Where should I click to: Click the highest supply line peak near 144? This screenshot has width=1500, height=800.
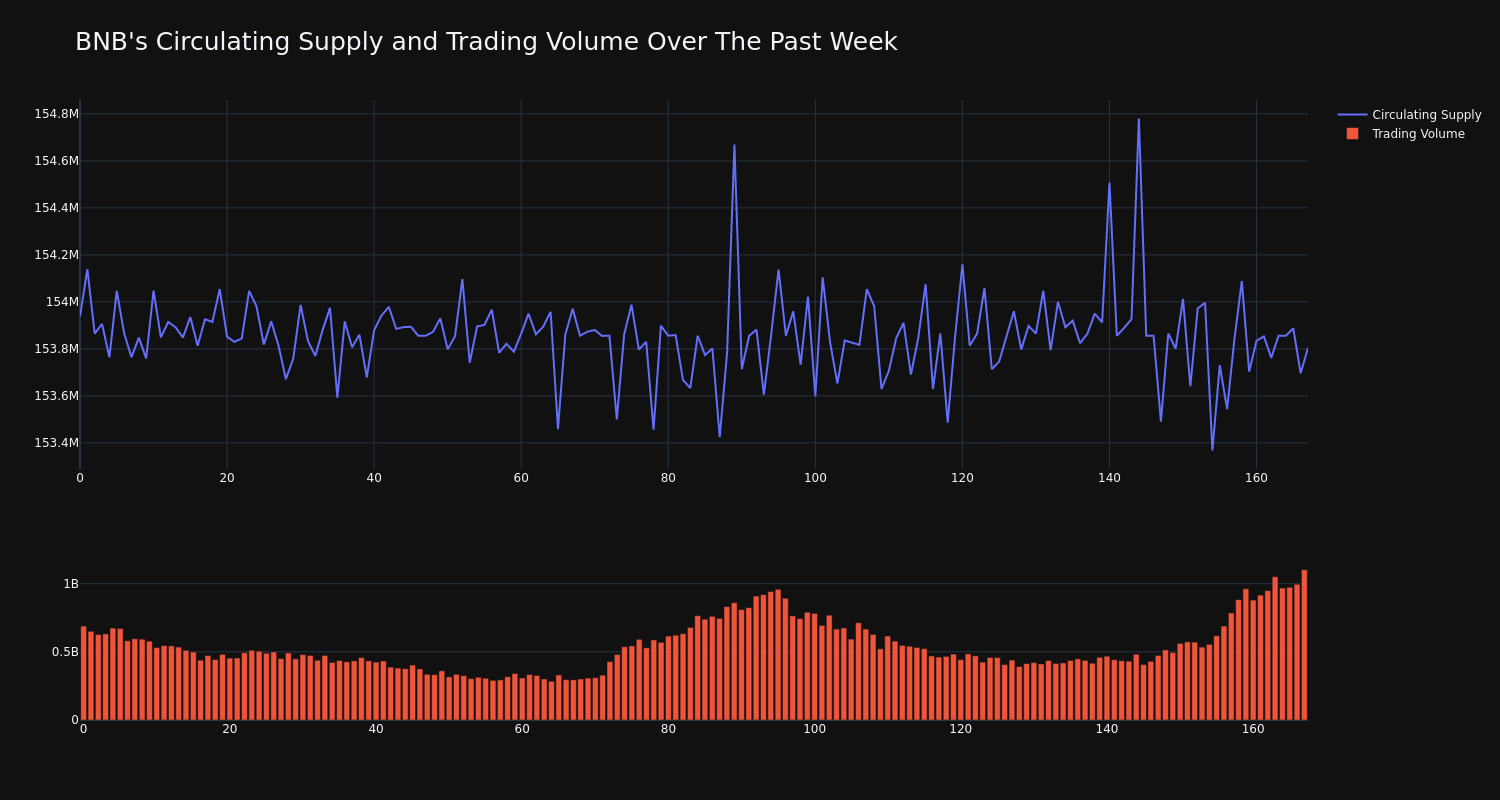1138,120
